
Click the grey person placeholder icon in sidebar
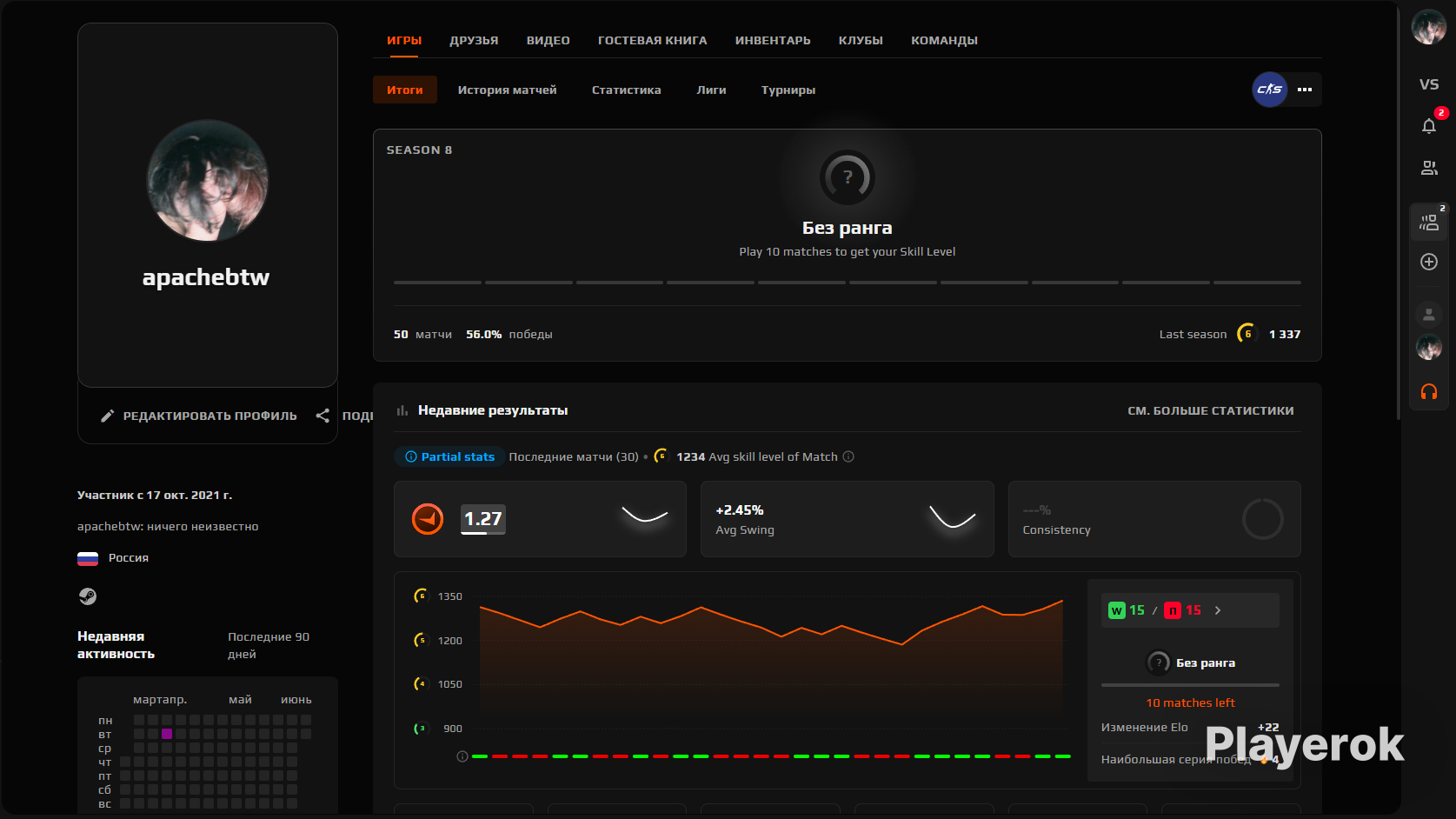[x=1429, y=314]
